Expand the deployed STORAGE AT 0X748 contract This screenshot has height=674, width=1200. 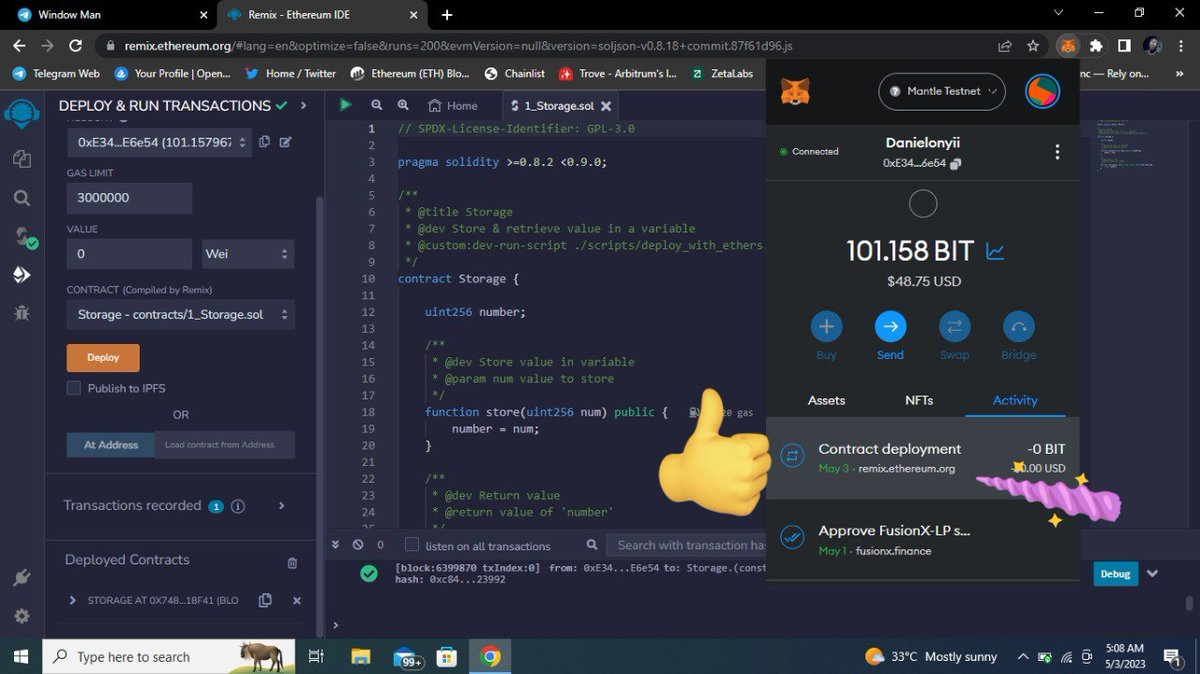tap(72, 600)
